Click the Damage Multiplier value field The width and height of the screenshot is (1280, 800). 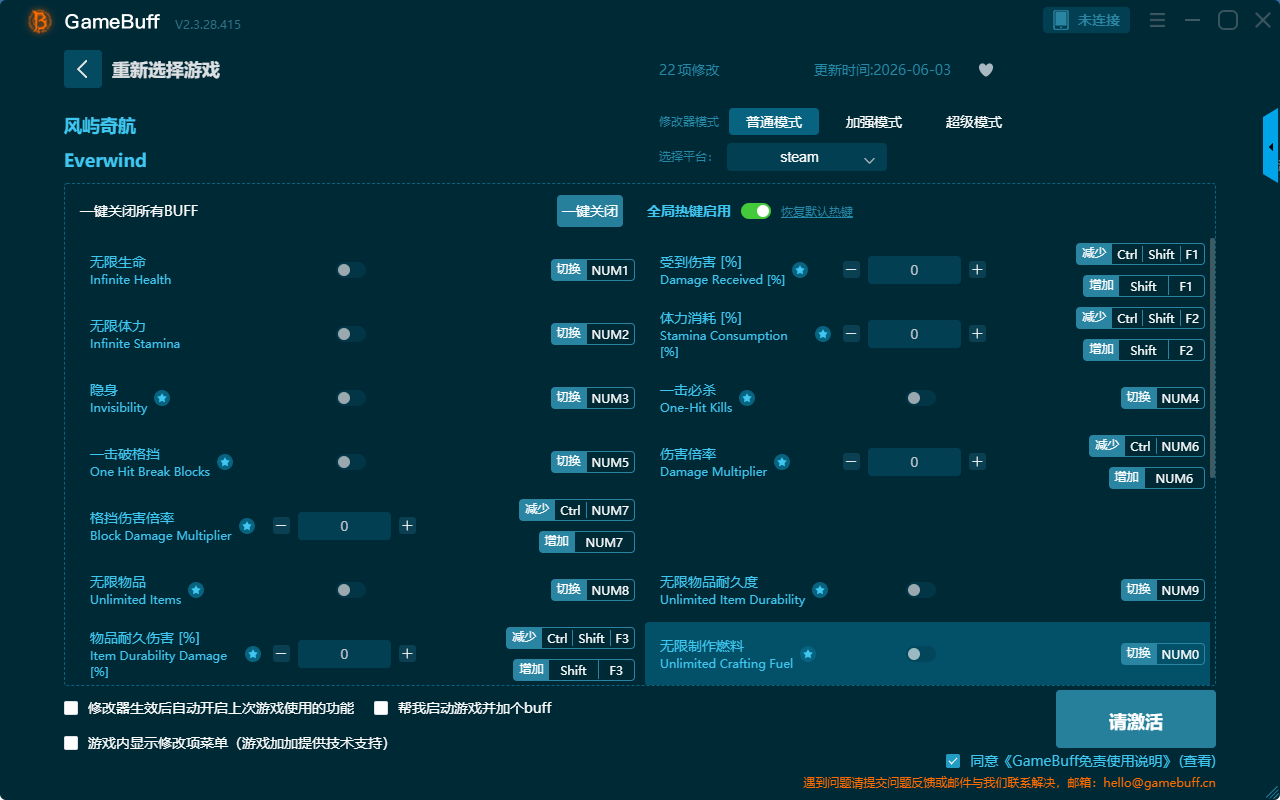(x=914, y=462)
